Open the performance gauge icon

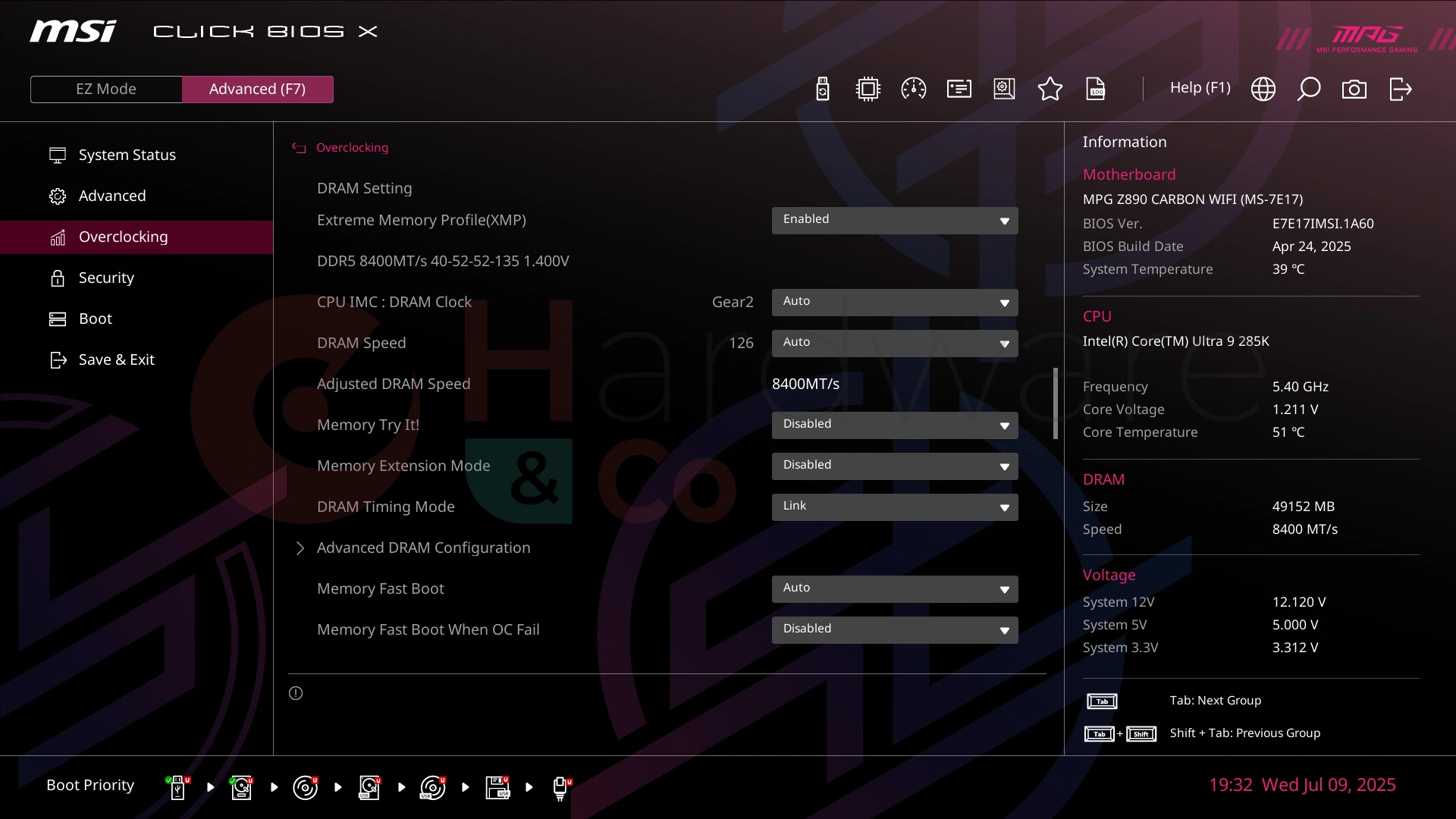(x=913, y=89)
